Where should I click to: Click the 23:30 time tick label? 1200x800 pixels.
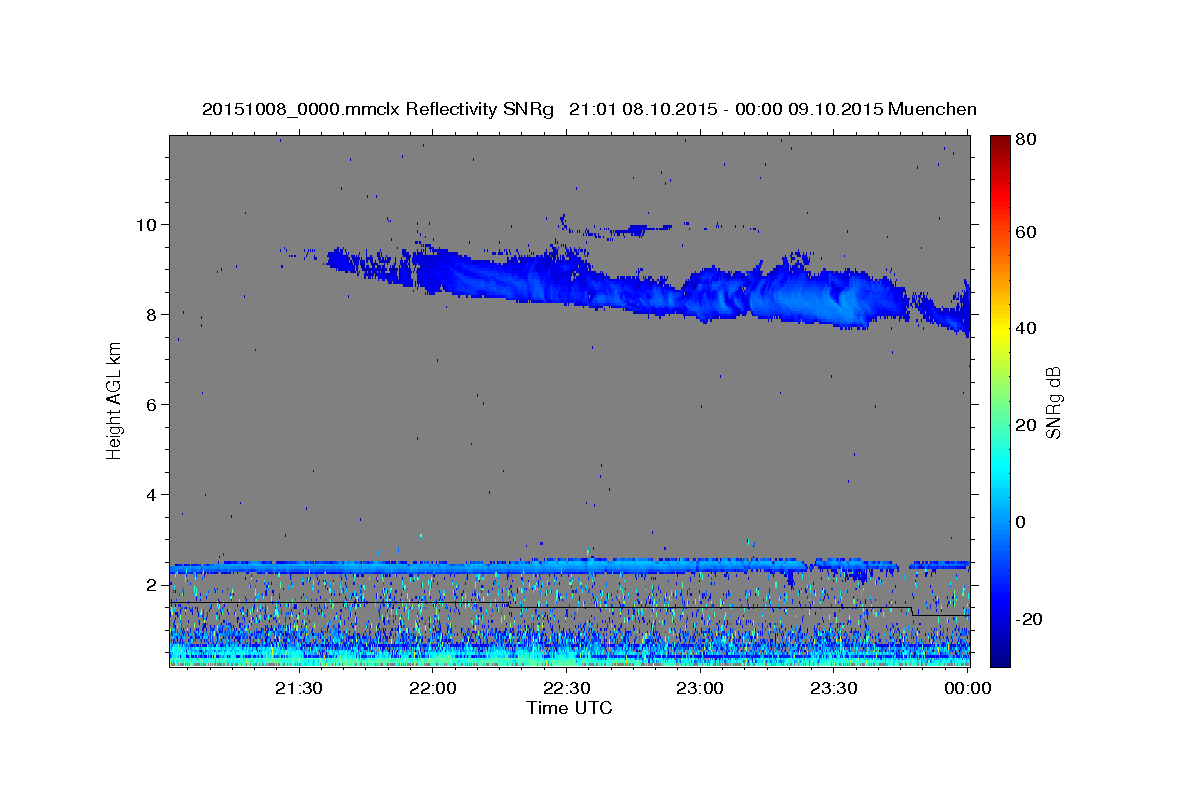point(834,688)
